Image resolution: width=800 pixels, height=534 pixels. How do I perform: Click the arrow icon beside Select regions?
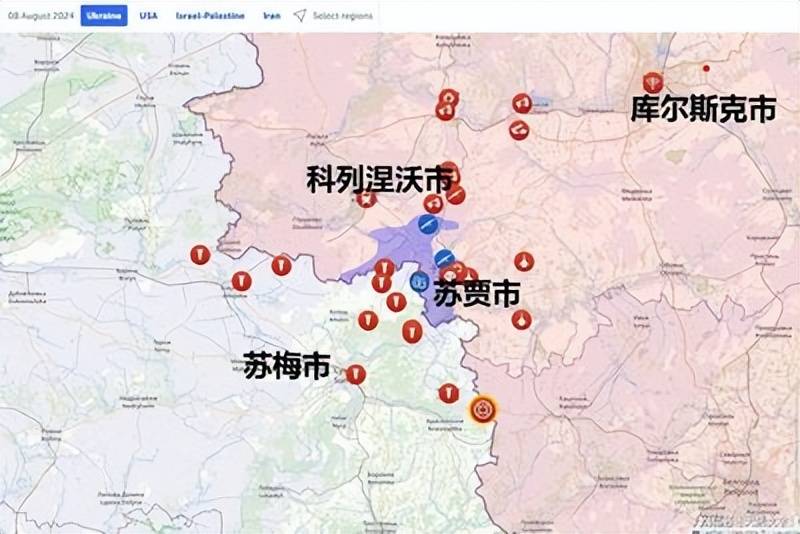[301, 16]
